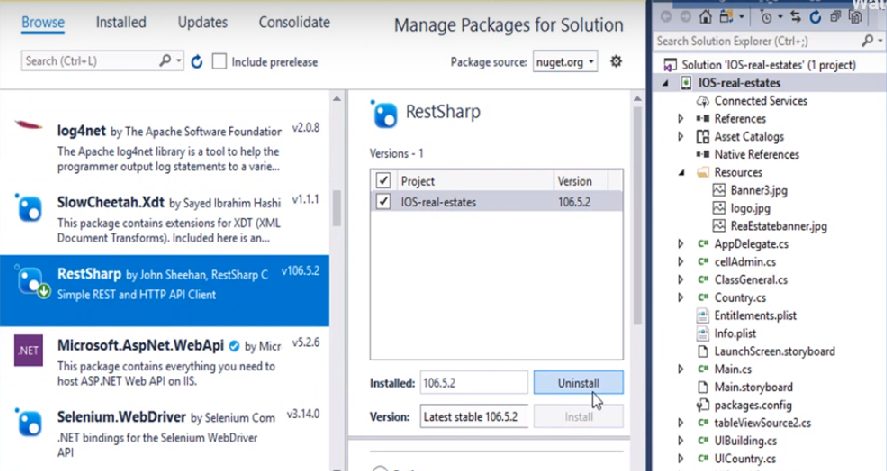Switch to the Updates tab
Viewport: 887px width, 471px height.
point(203,23)
